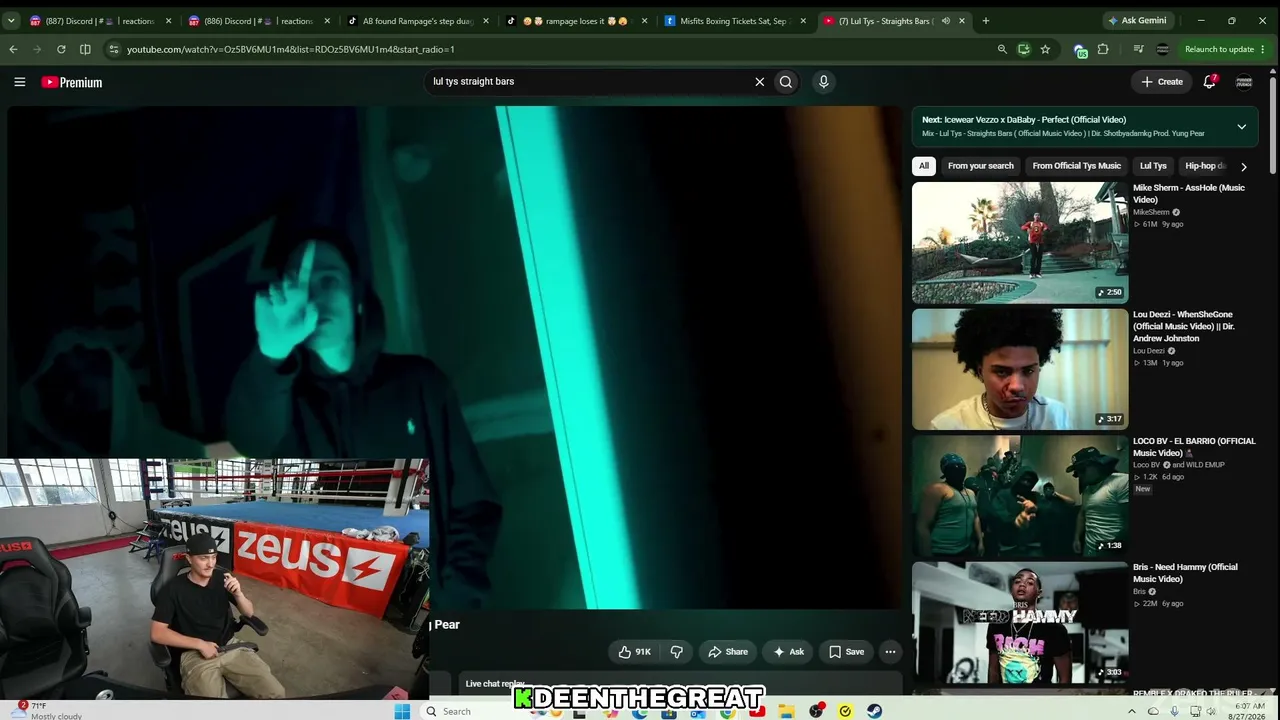Open zoom magnifier in address bar

click(1002, 49)
